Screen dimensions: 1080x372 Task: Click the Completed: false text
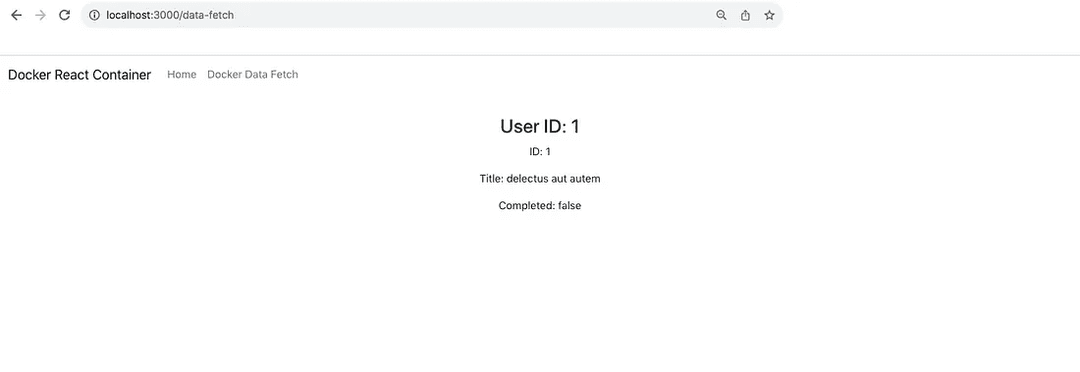tap(540, 205)
